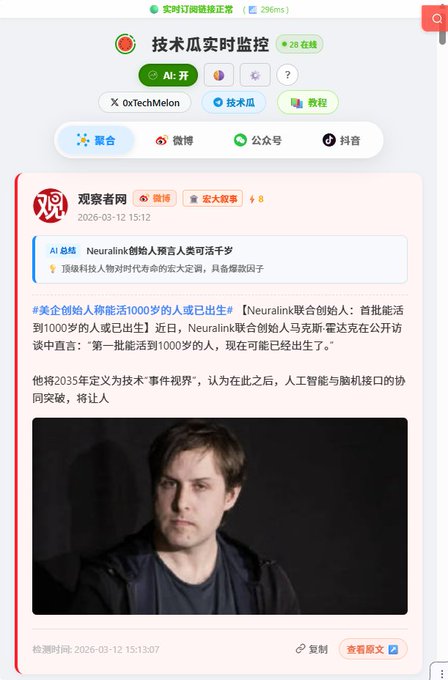Click the hashtag 美企创始人称能活1000岁的人或已出生
The height and width of the screenshot is (680, 448).
[133, 311]
